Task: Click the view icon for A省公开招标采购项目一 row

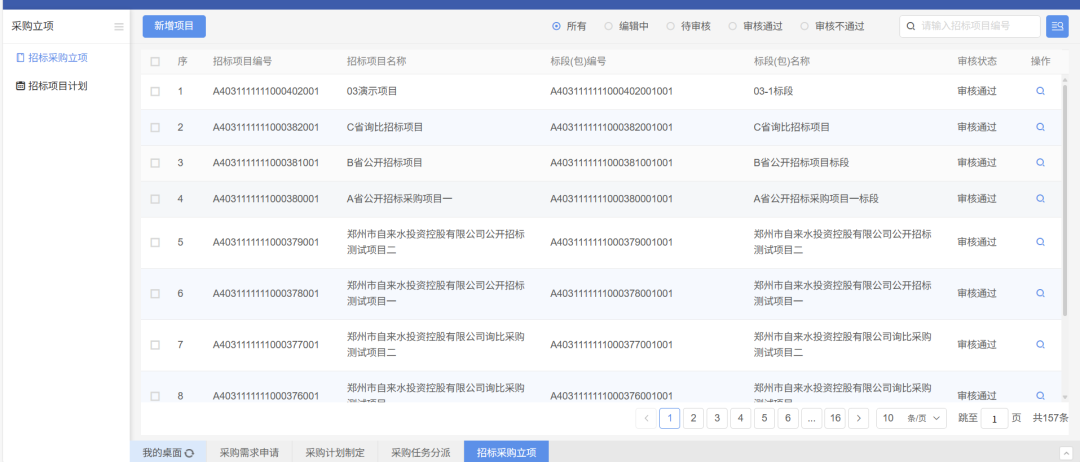Action: (x=1040, y=199)
